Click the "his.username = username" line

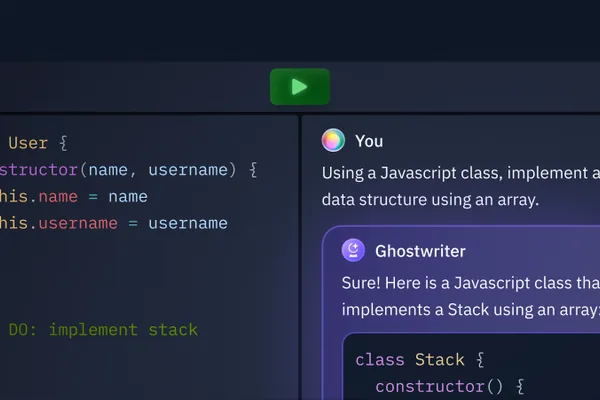point(114,223)
